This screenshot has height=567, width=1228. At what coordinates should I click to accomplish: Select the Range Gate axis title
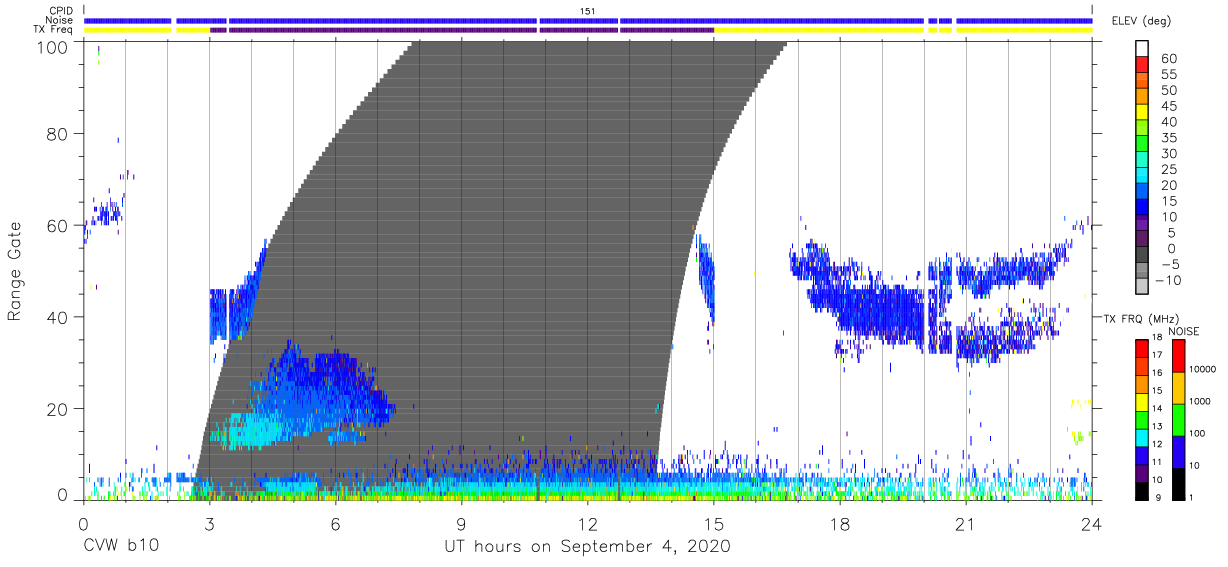(x=15, y=270)
